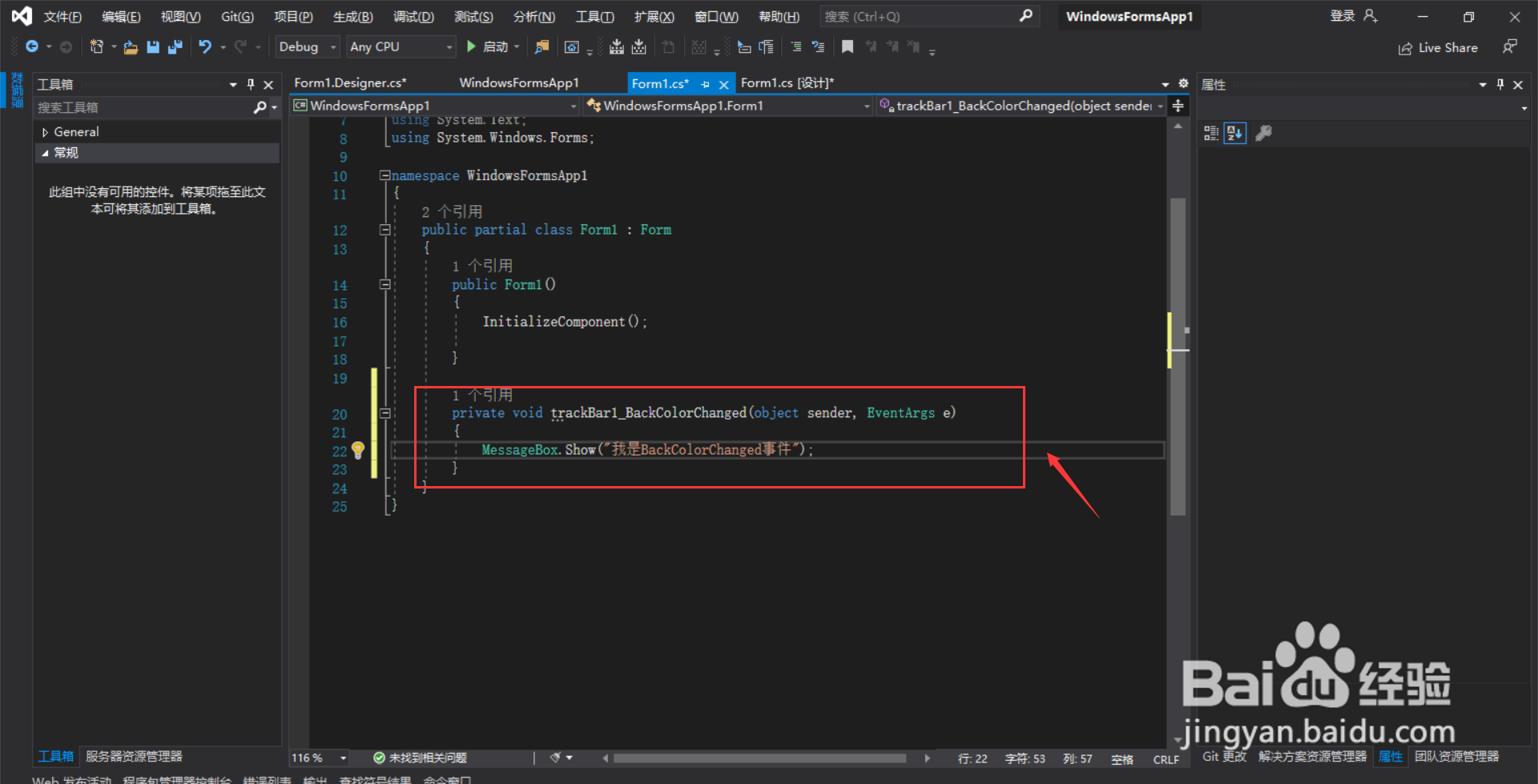Toggle alphabetical sort in properties panel

[1235, 134]
